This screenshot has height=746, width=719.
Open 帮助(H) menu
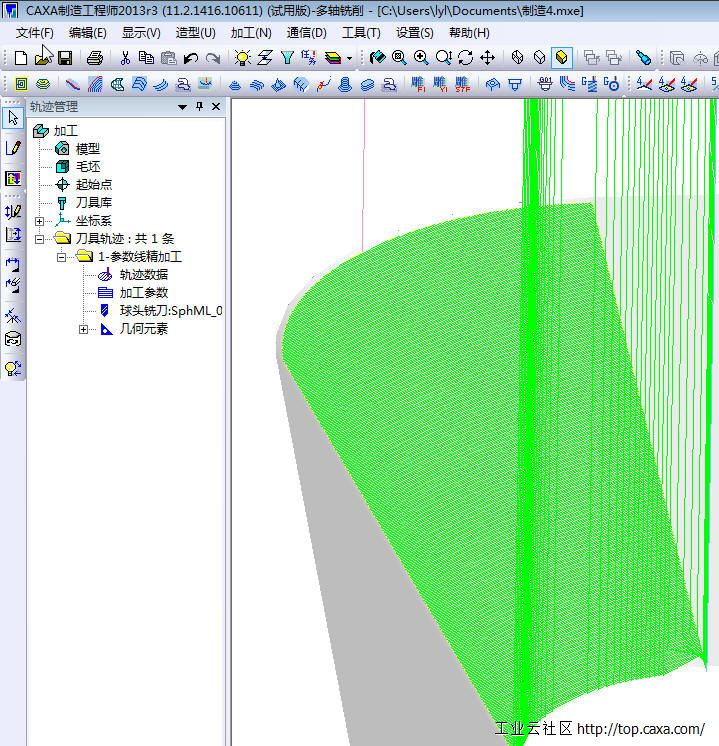[469, 33]
